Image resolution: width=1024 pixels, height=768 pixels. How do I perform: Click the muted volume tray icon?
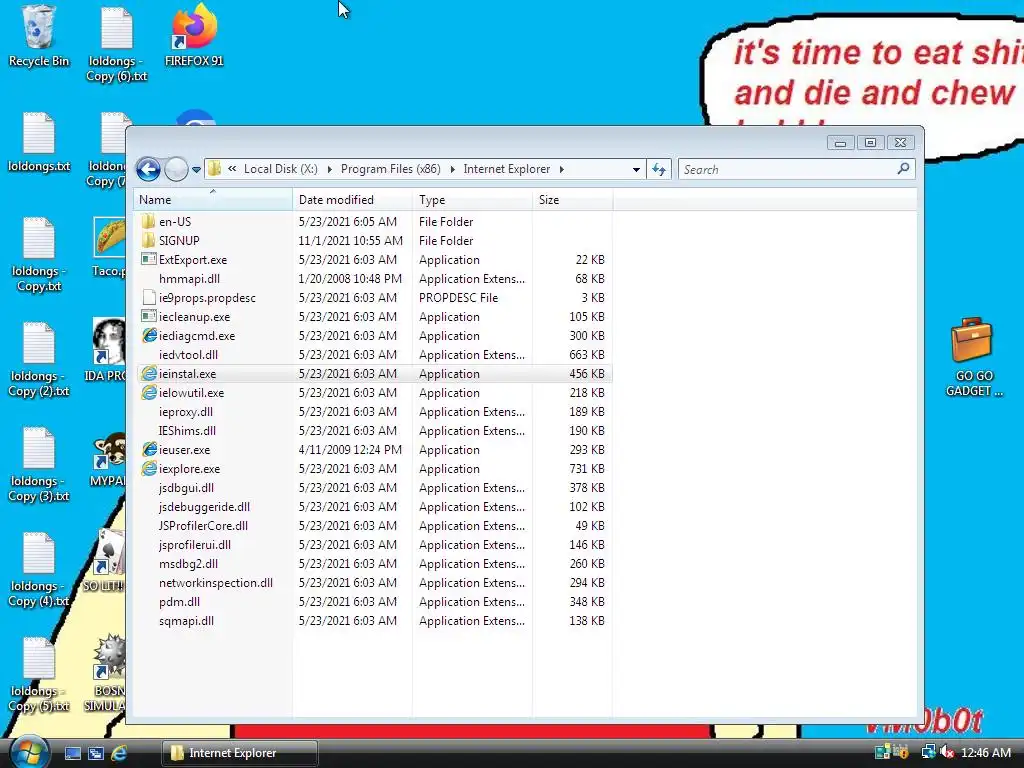(946, 752)
